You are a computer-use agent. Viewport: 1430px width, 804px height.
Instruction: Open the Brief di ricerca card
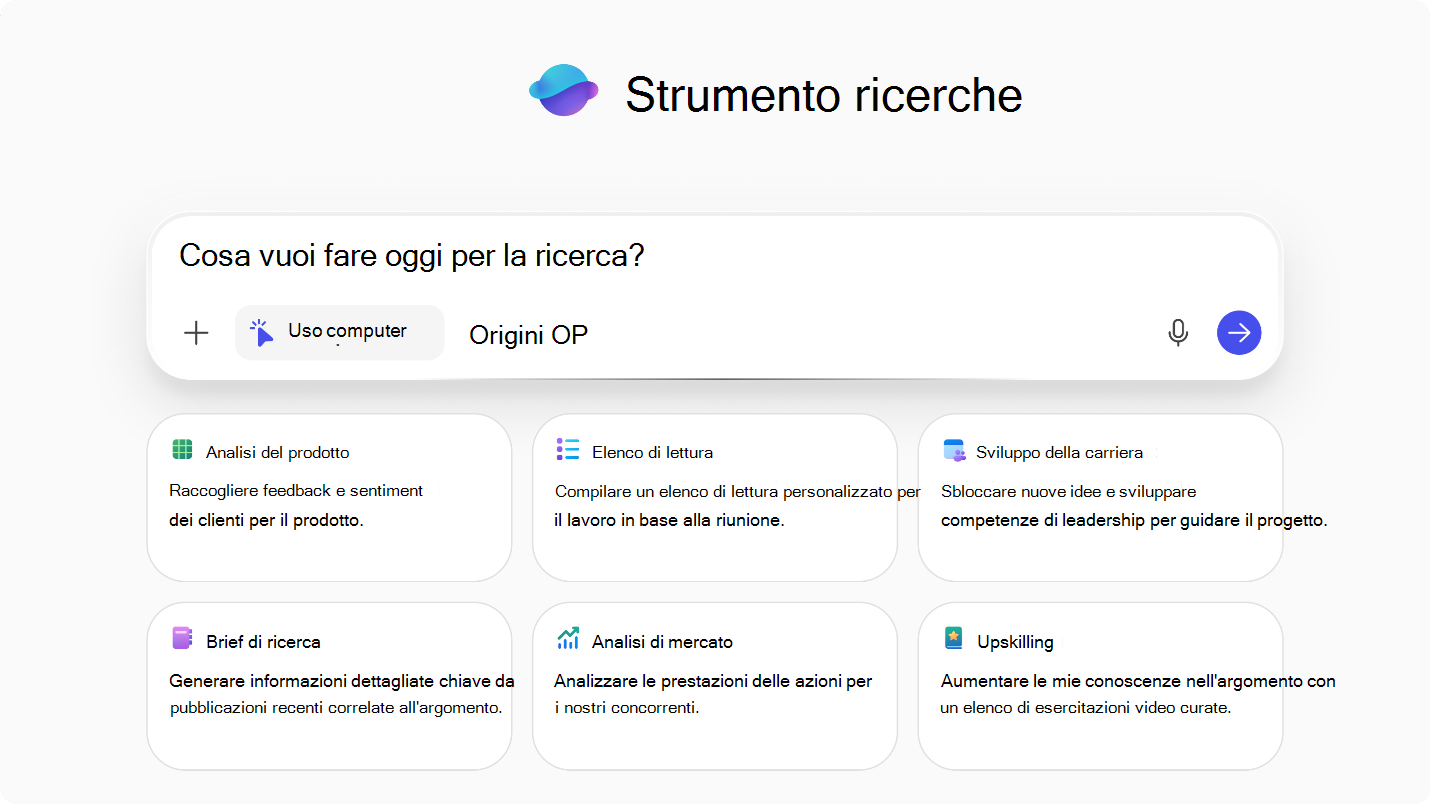coord(329,685)
